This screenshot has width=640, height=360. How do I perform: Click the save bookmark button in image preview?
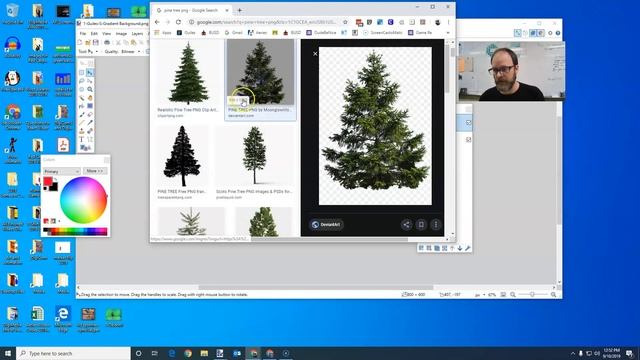pyautogui.click(x=421, y=224)
